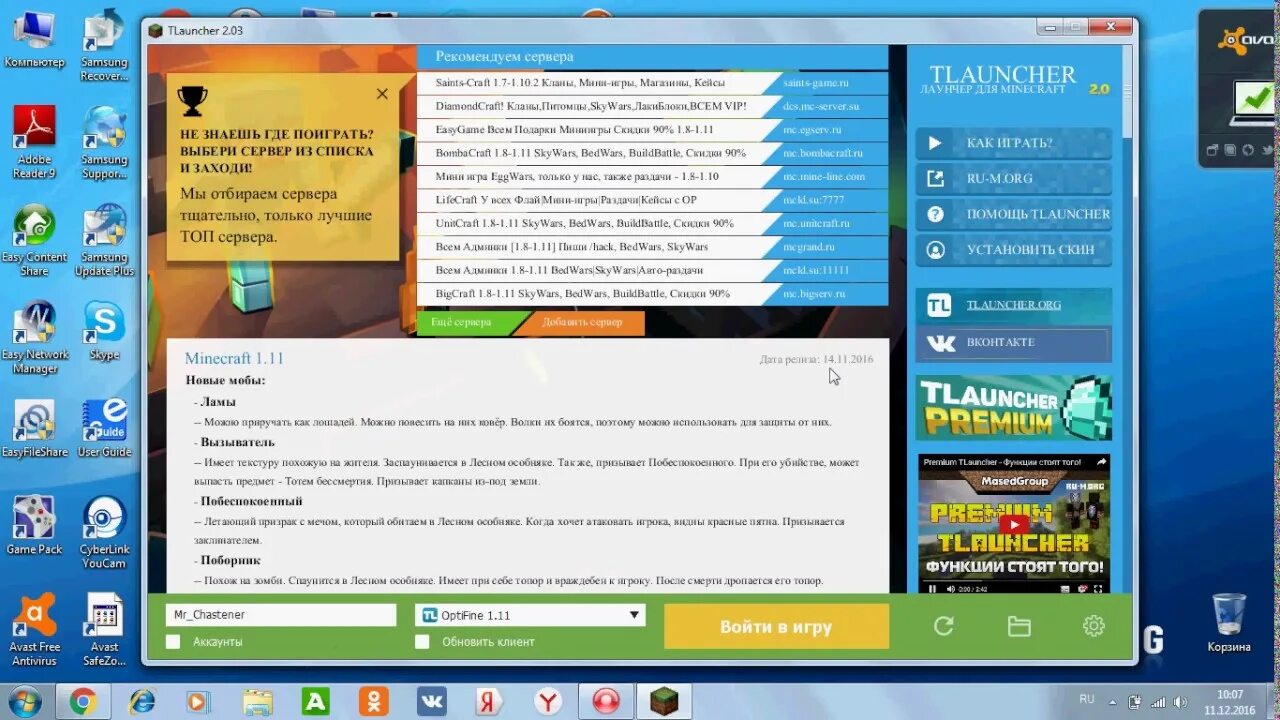
Task: Open Avast Free Antivirus shortcut
Action: click(34, 630)
